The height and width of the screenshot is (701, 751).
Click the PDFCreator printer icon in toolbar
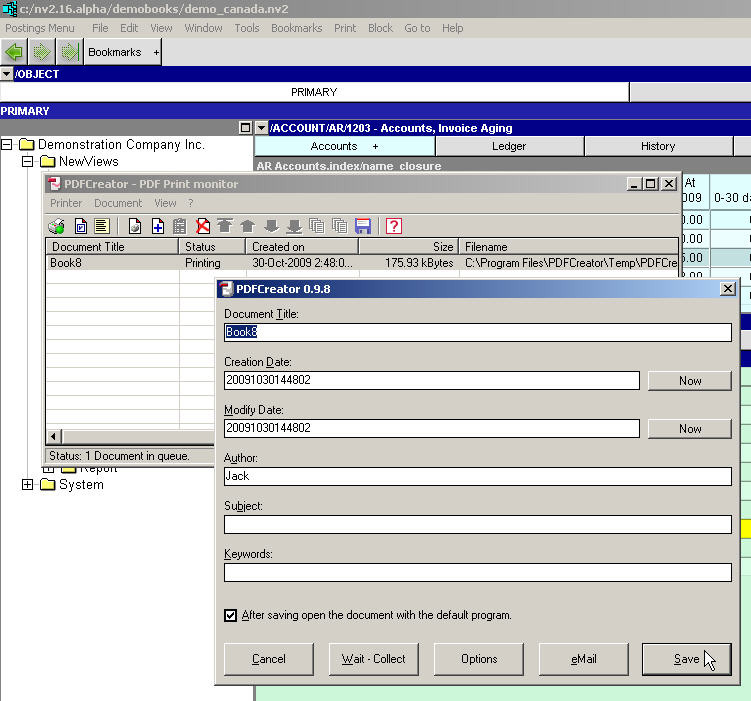[x=57, y=226]
